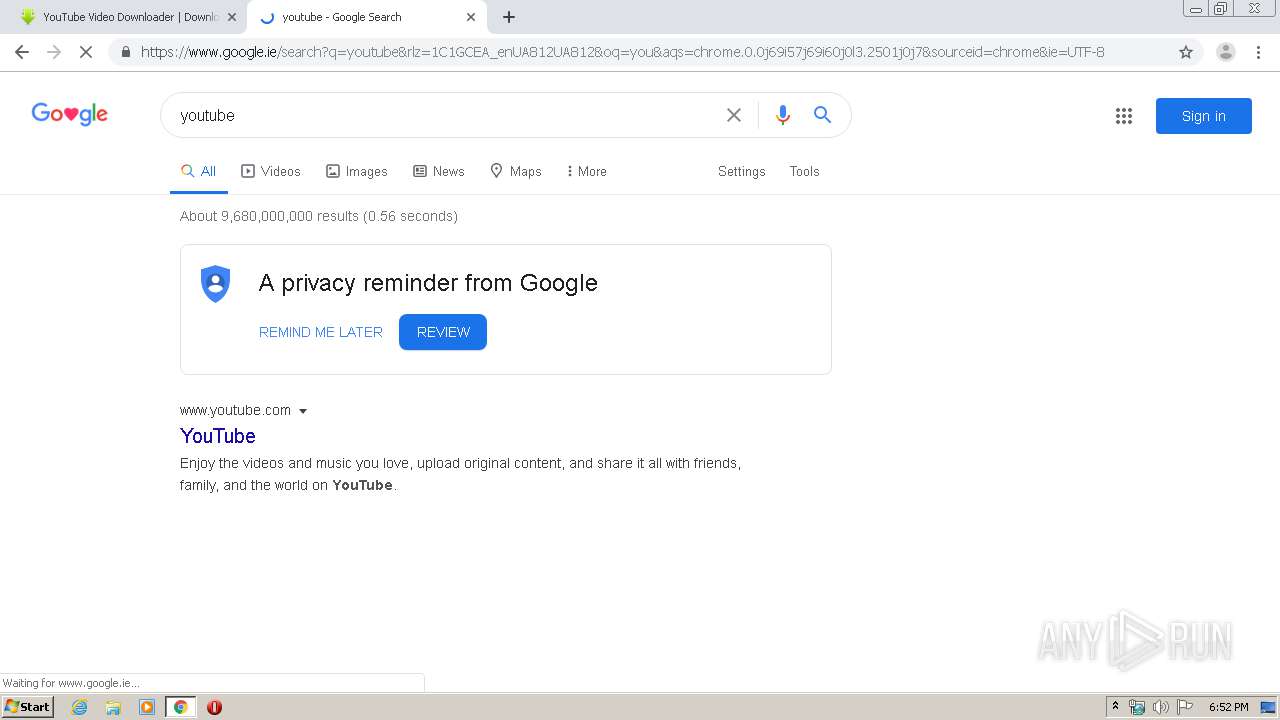1280x720 pixels.
Task: Open search Tools options
Action: coord(805,171)
